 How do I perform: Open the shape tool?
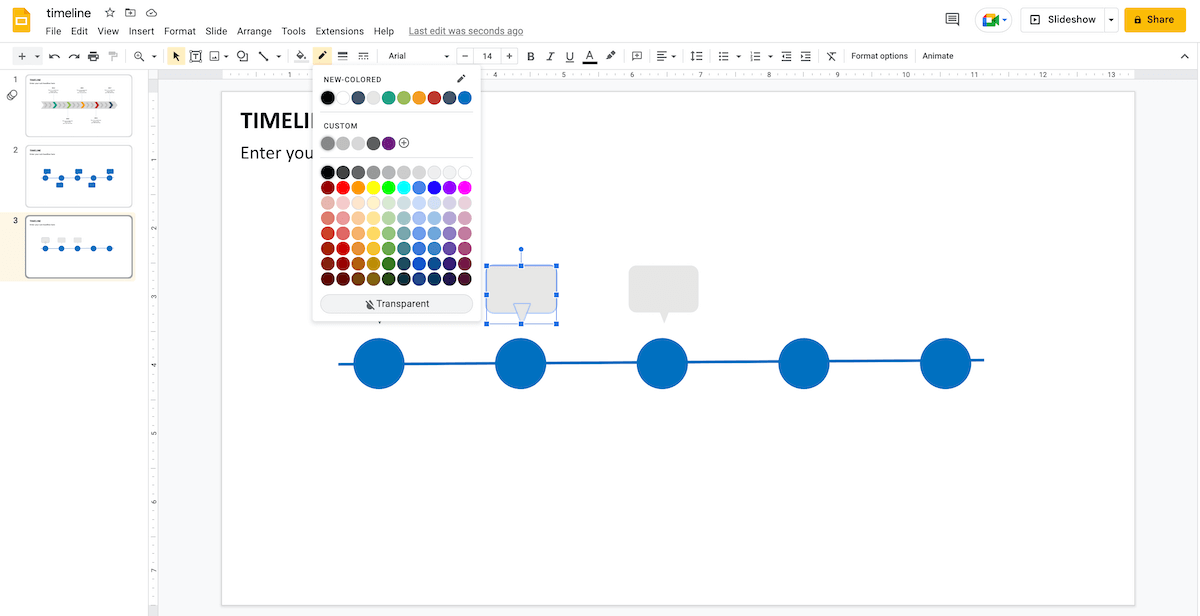242,56
